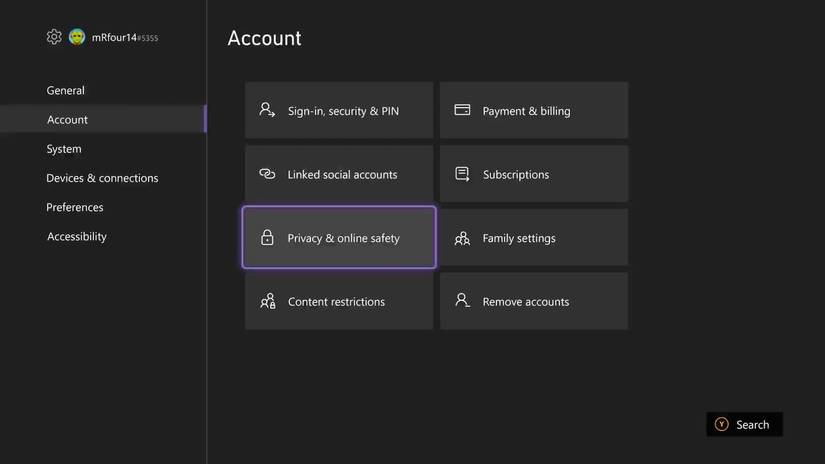Open Devices & connections category
The height and width of the screenshot is (464, 825).
point(102,178)
